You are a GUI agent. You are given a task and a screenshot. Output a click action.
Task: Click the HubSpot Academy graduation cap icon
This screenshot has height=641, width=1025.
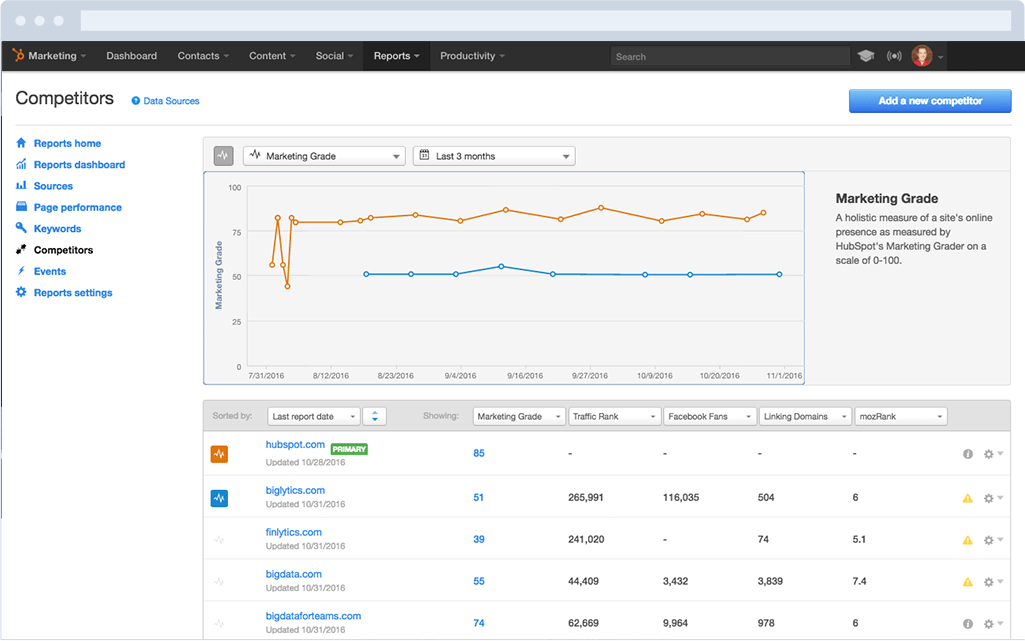click(868, 56)
